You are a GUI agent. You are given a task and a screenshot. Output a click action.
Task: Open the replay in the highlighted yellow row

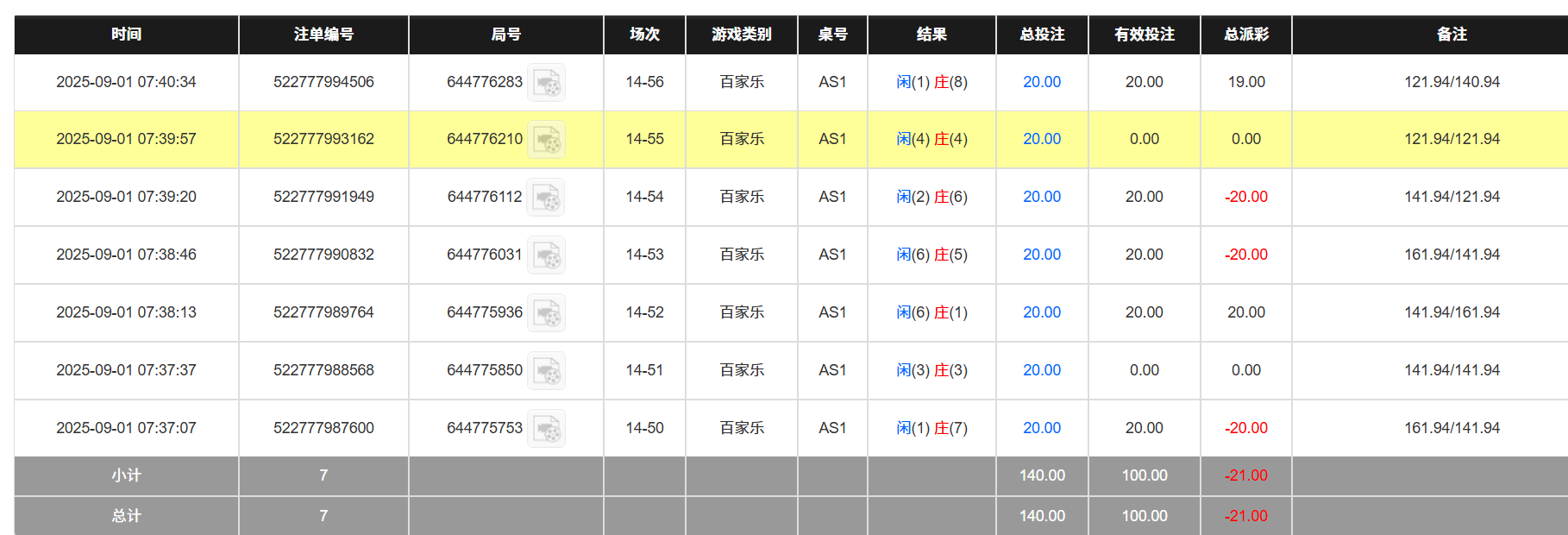click(x=547, y=139)
